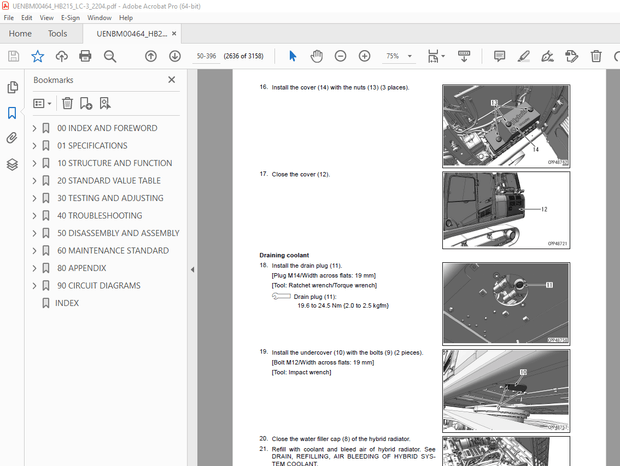Viewport: 620px width, 466px height.
Task: Open the File menu
Action: coord(9,18)
